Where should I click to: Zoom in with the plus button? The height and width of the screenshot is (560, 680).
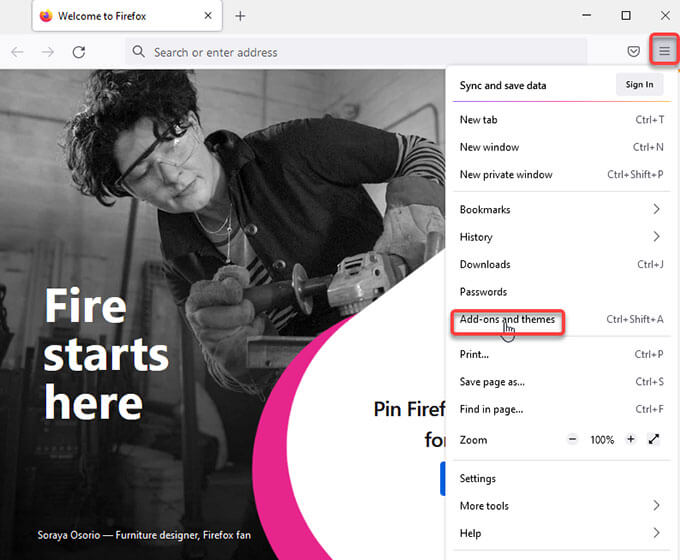coord(631,439)
